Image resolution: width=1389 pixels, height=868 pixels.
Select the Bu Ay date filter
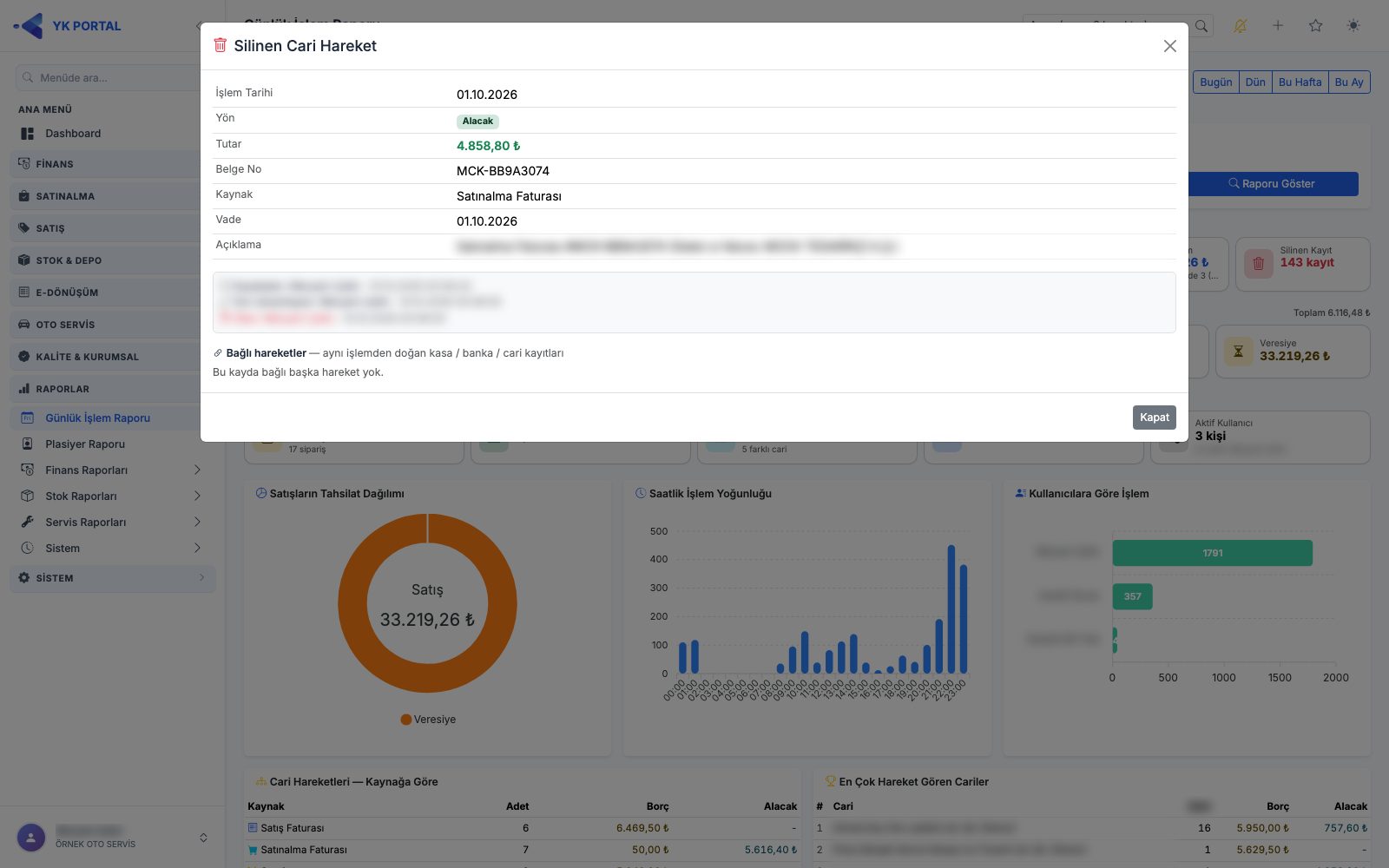coord(1349,82)
